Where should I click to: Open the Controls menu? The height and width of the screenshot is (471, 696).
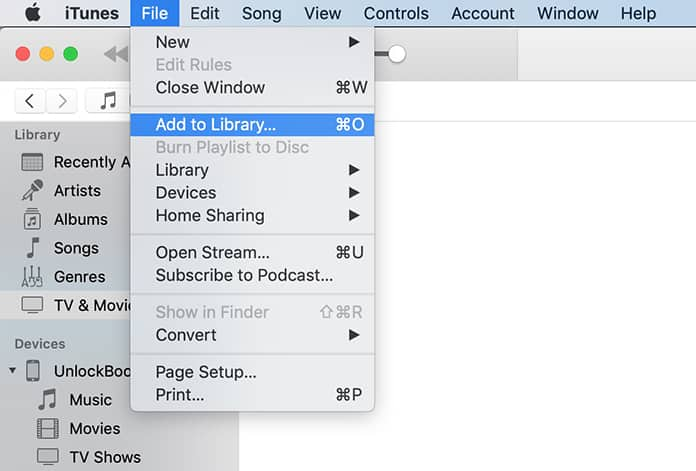pos(396,13)
